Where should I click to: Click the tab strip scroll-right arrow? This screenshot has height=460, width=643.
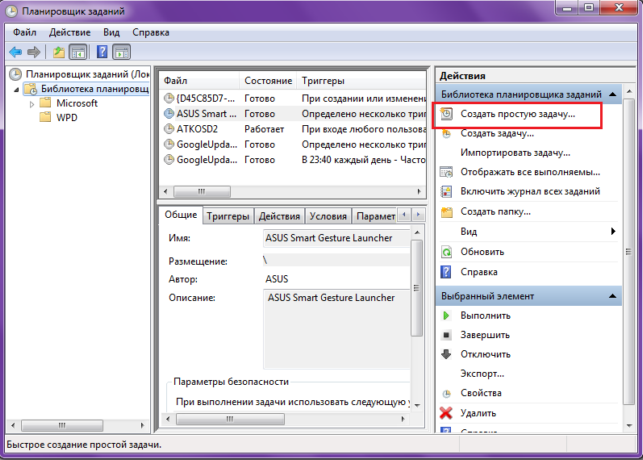[418, 214]
